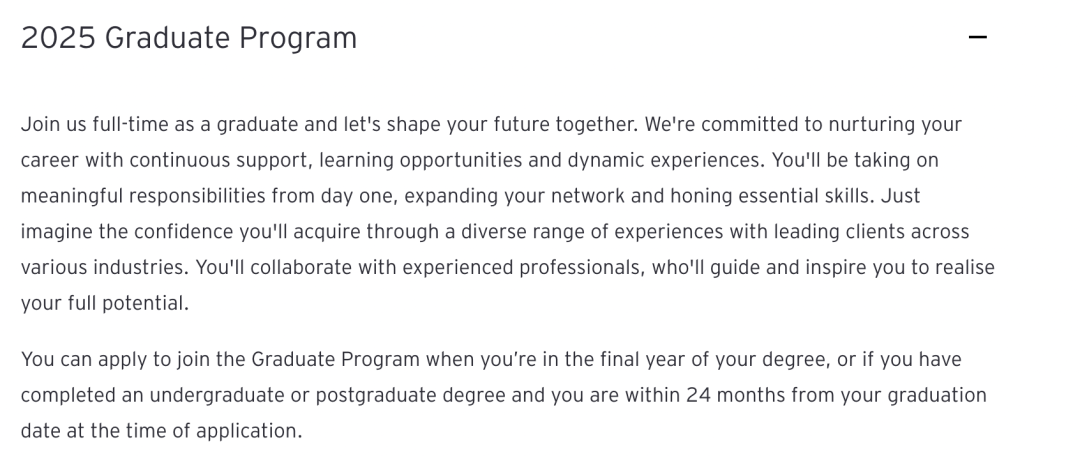Image resolution: width=1080 pixels, height=456 pixels.
Task: Click the sentence starting "You can apply"
Action: click(503, 395)
